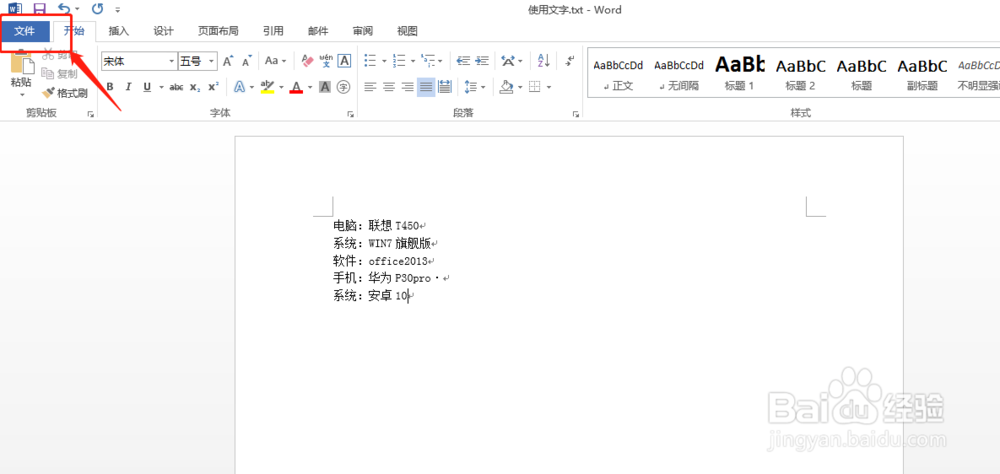Undo the last action

[x=63, y=9]
